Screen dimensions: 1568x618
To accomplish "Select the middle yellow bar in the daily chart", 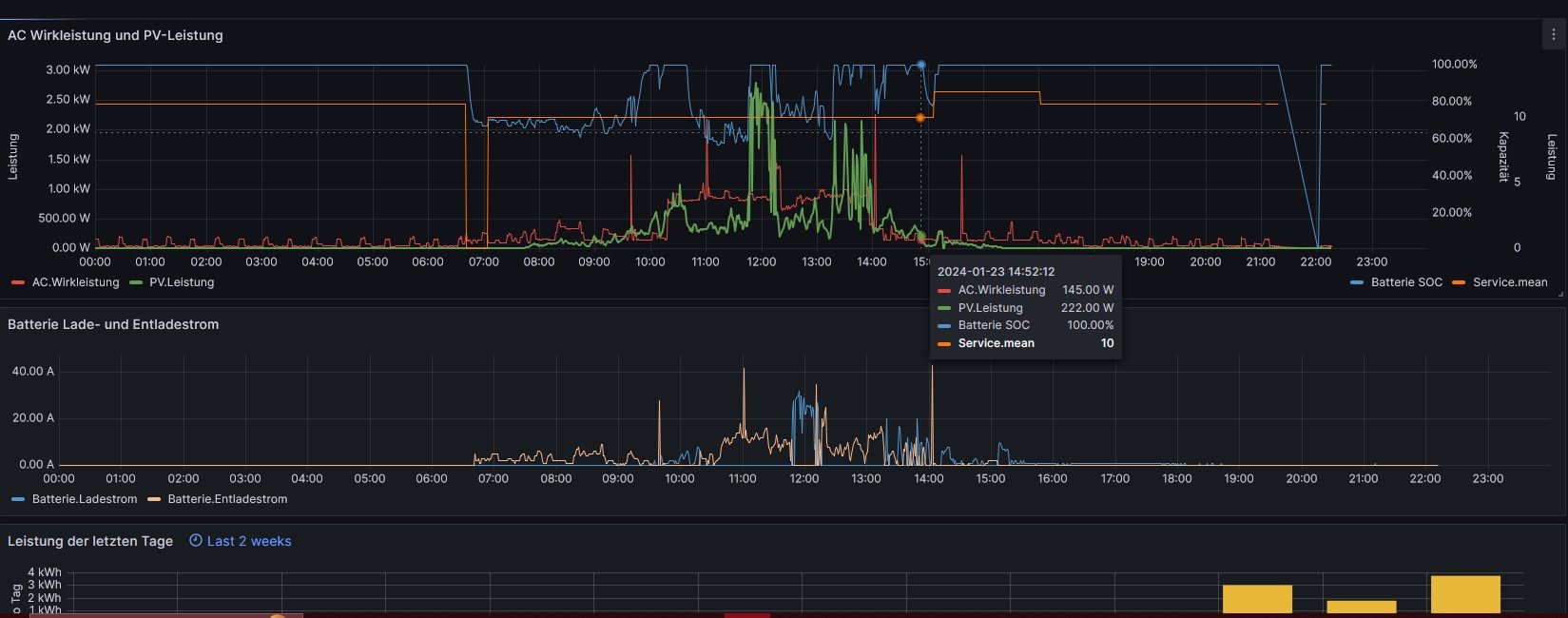I will 1361,606.
